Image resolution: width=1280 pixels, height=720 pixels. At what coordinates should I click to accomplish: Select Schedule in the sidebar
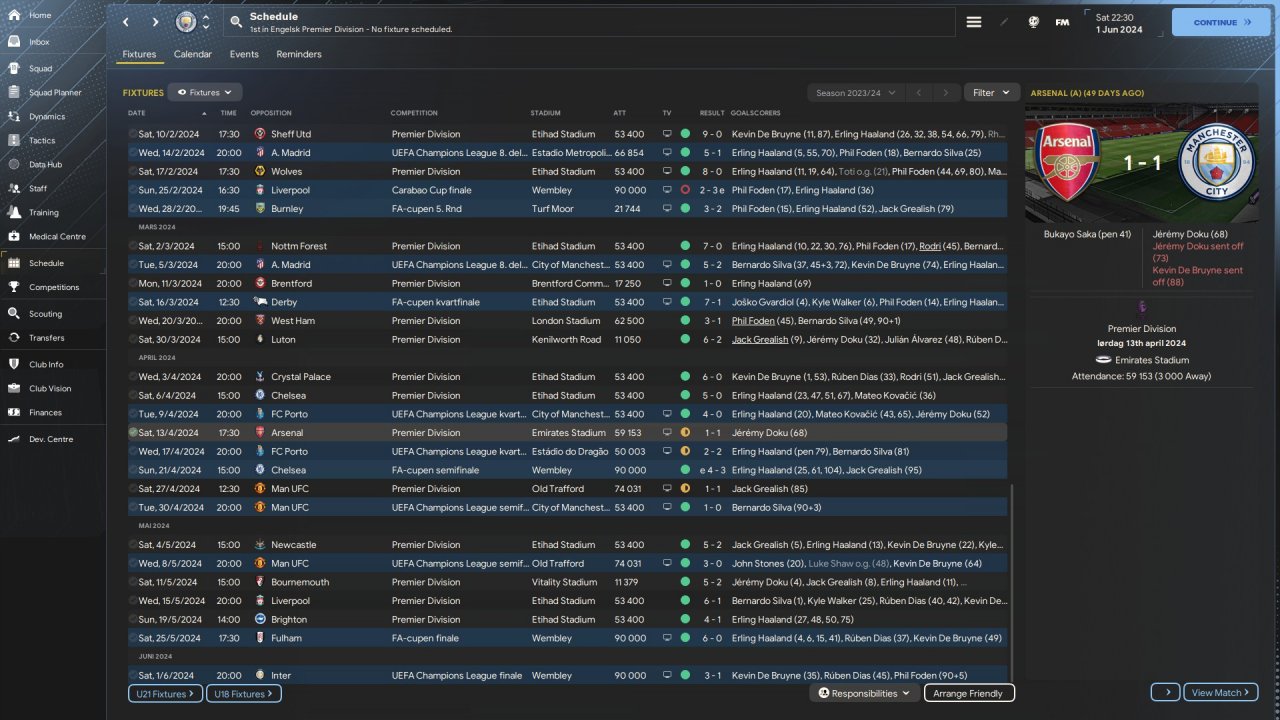pos(46,263)
